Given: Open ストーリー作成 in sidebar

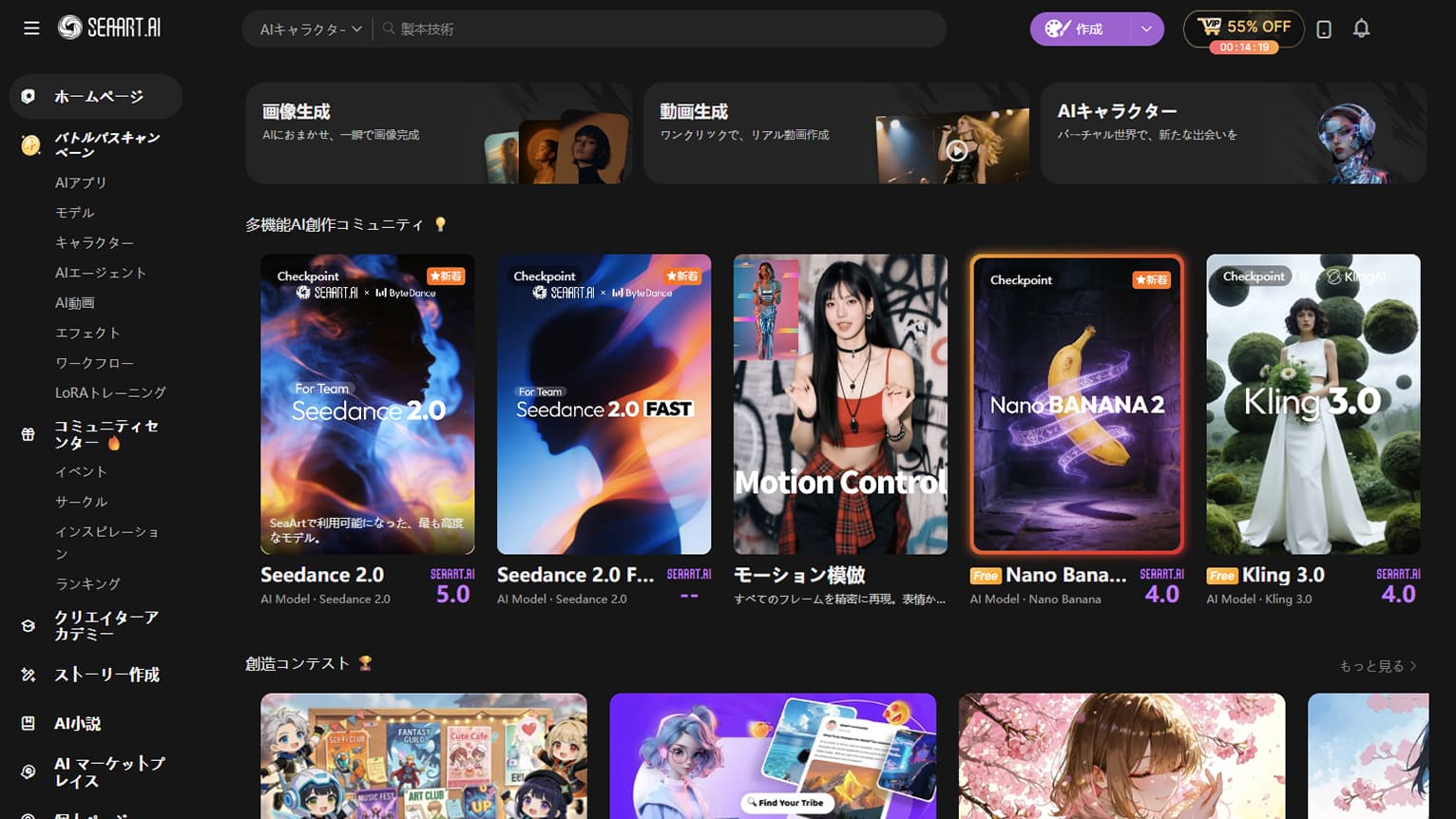Looking at the screenshot, I should click(106, 675).
